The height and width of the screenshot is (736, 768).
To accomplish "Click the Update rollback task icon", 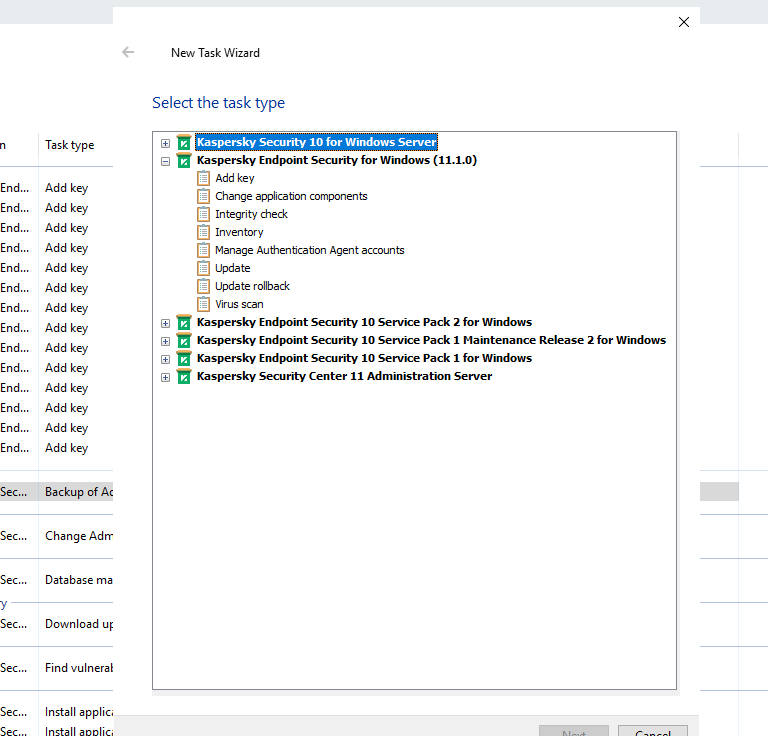I will 203,286.
